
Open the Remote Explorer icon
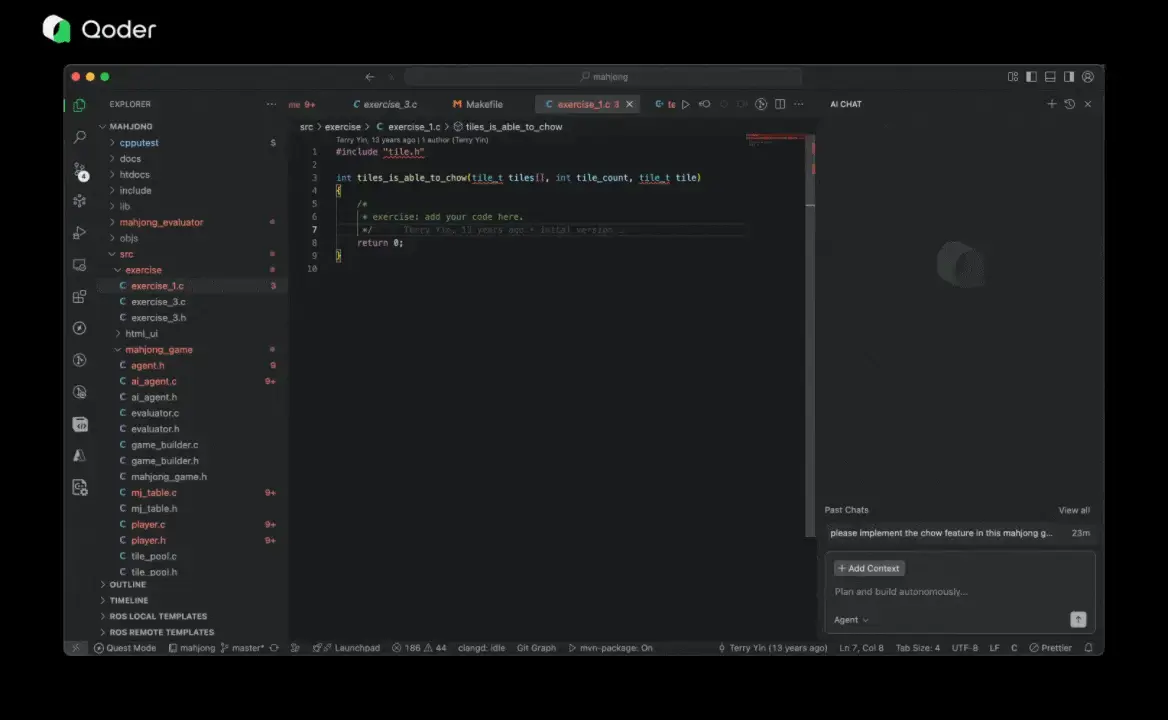tap(79, 265)
